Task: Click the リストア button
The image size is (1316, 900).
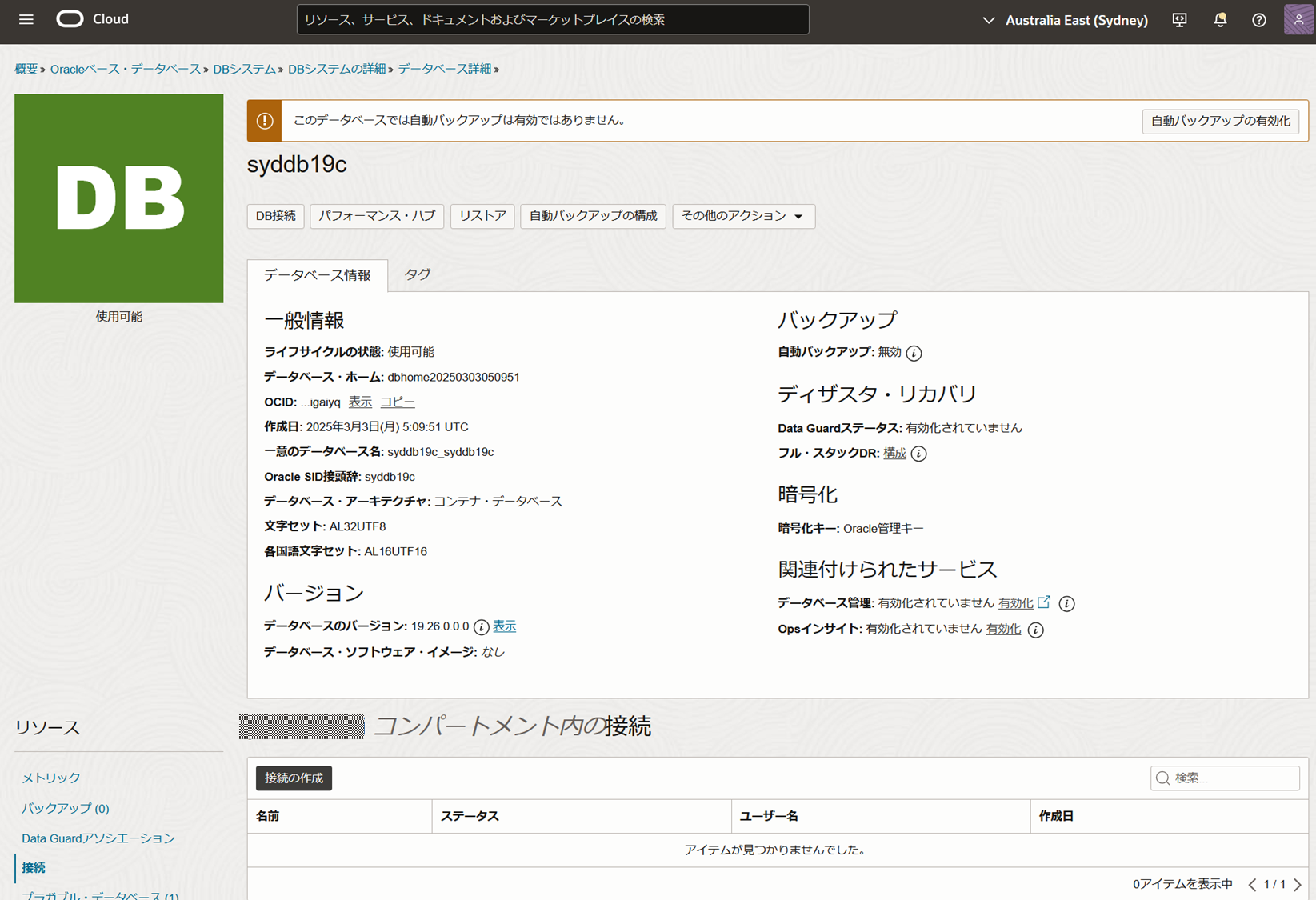Action: (482, 216)
